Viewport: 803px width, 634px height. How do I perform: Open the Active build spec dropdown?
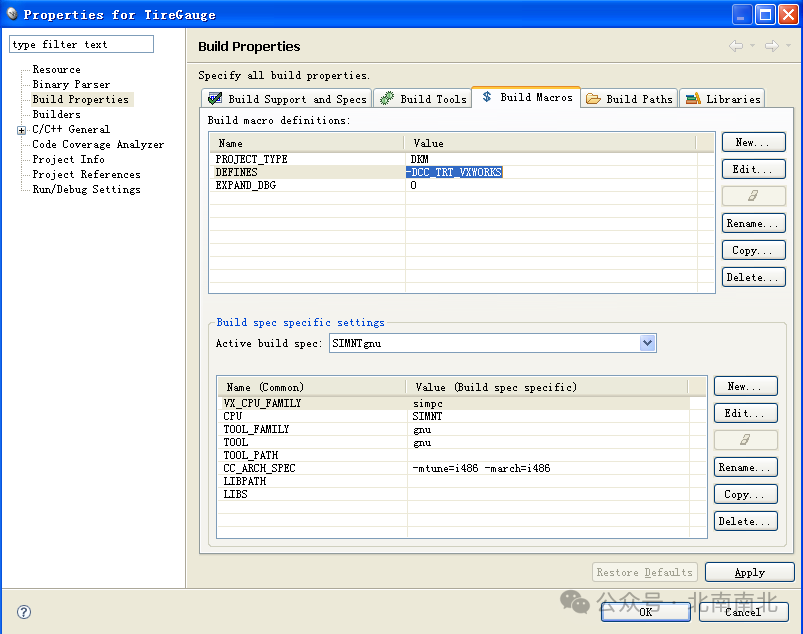click(647, 343)
